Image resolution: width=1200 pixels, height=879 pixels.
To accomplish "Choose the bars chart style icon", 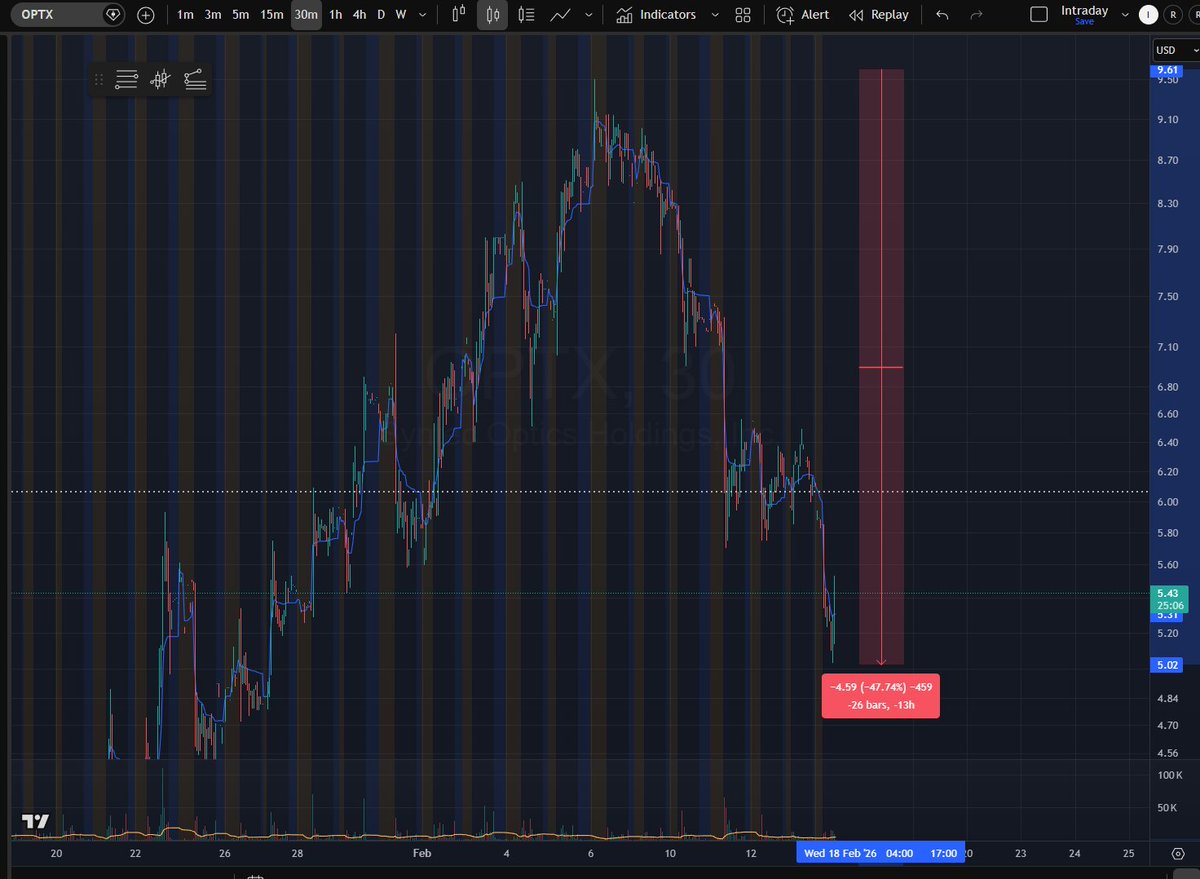I will [x=459, y=15].
